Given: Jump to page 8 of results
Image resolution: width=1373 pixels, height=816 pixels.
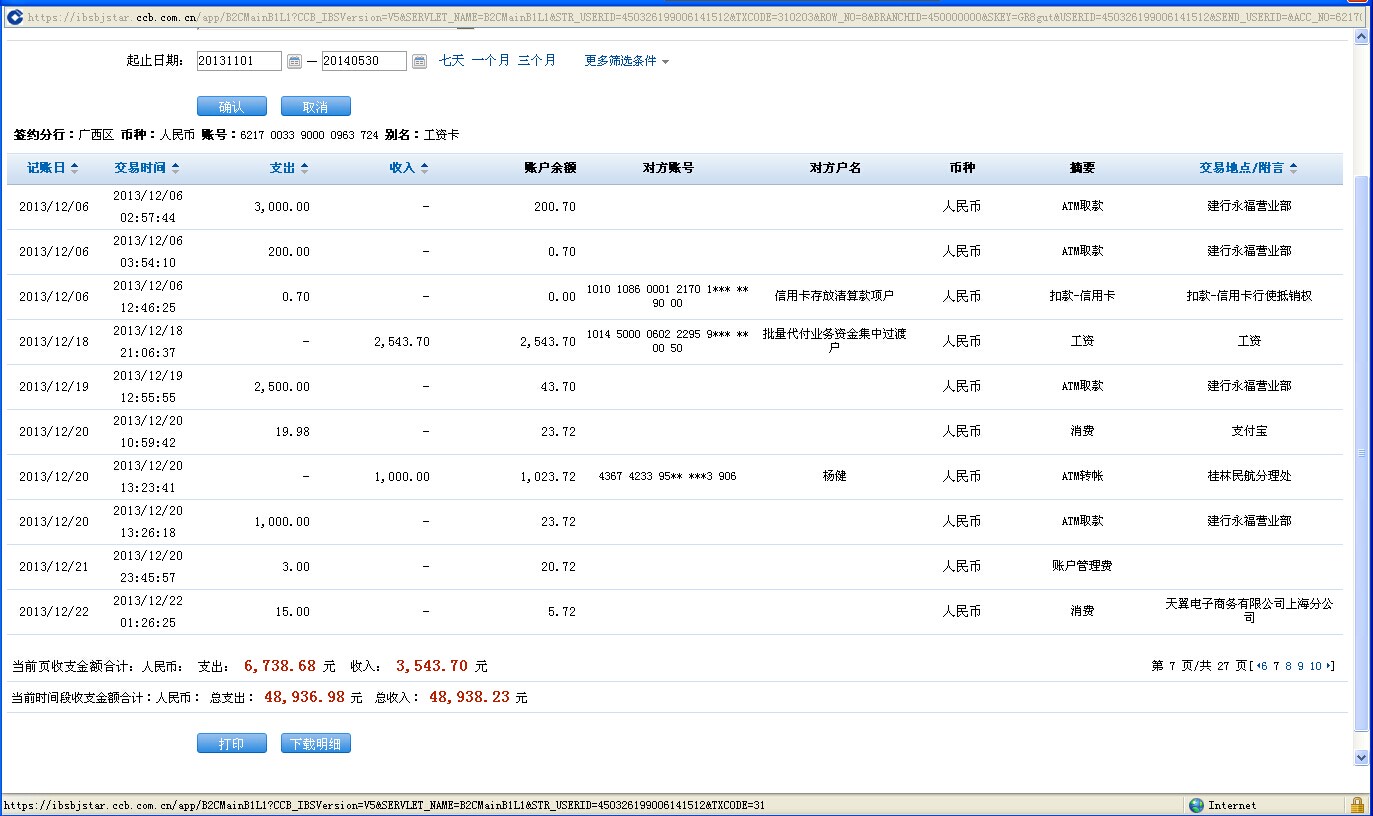Looking at the screenshot, I should point(1288,666).
